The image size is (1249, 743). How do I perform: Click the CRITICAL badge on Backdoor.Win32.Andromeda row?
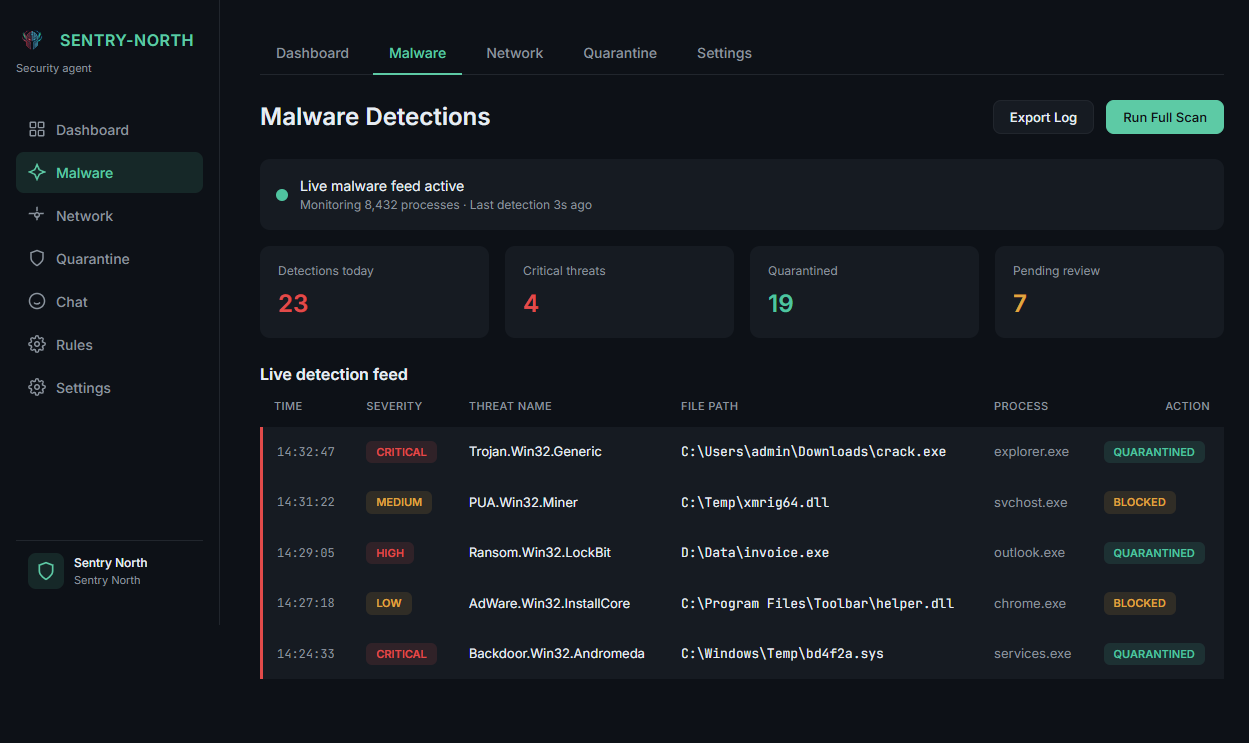tap(401, 654)
